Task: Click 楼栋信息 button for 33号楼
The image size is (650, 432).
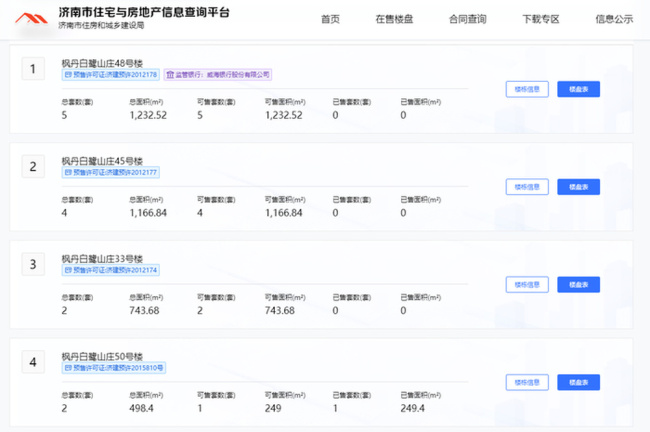Action: click(x=527, y=285)
